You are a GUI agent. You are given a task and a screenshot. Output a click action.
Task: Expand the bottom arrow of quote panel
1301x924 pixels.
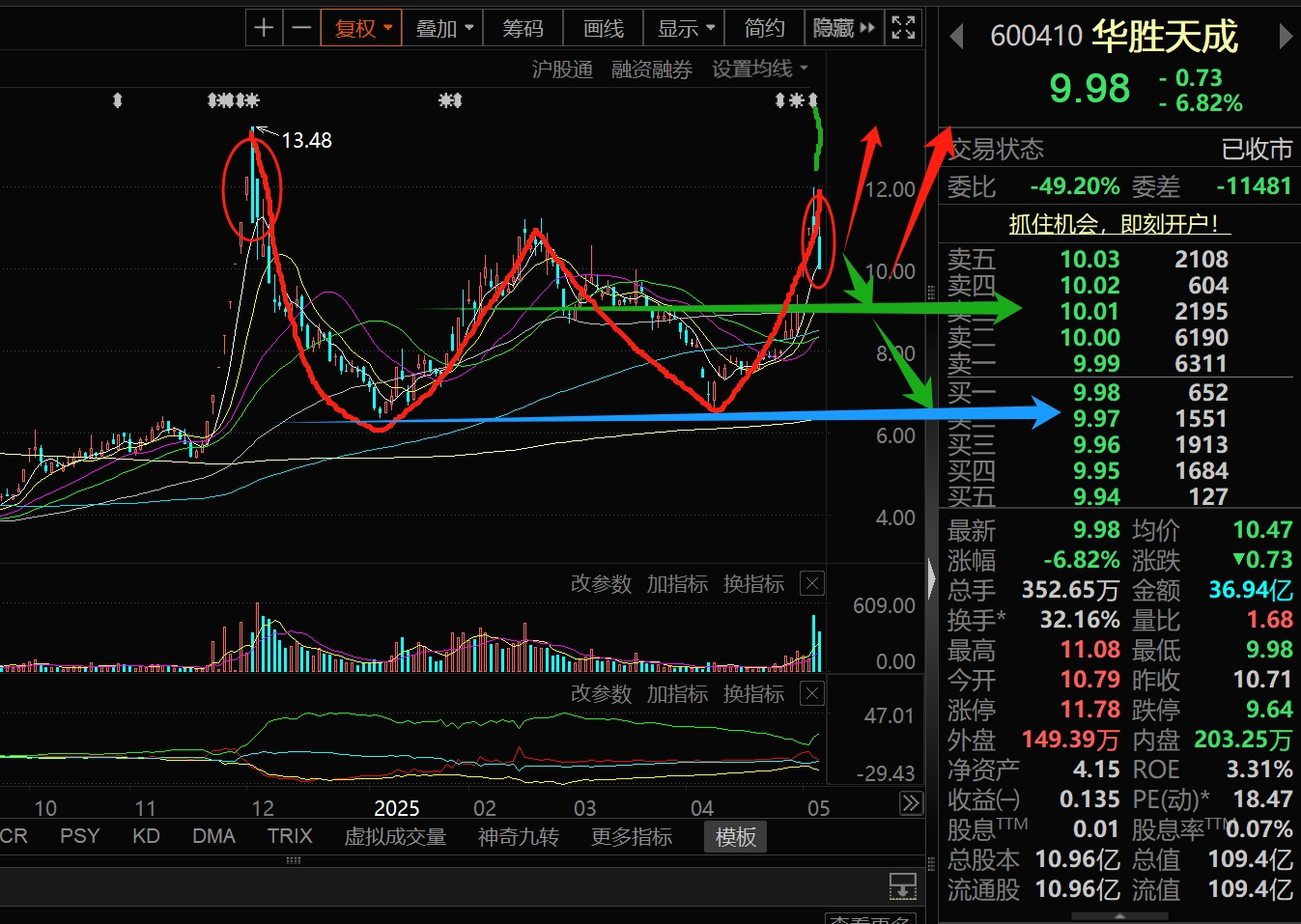[x=1119, y=916]
